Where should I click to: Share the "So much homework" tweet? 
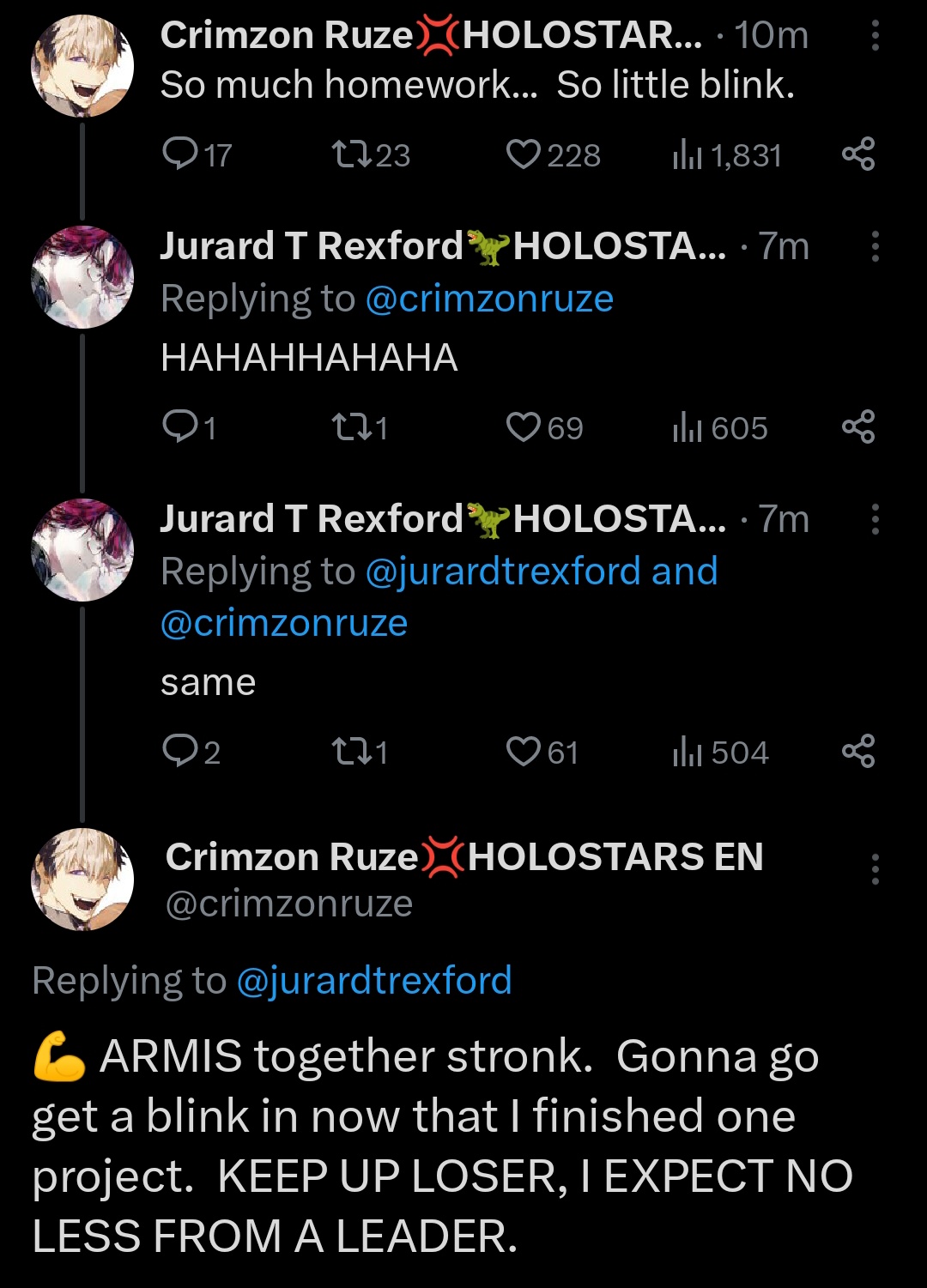857,154
